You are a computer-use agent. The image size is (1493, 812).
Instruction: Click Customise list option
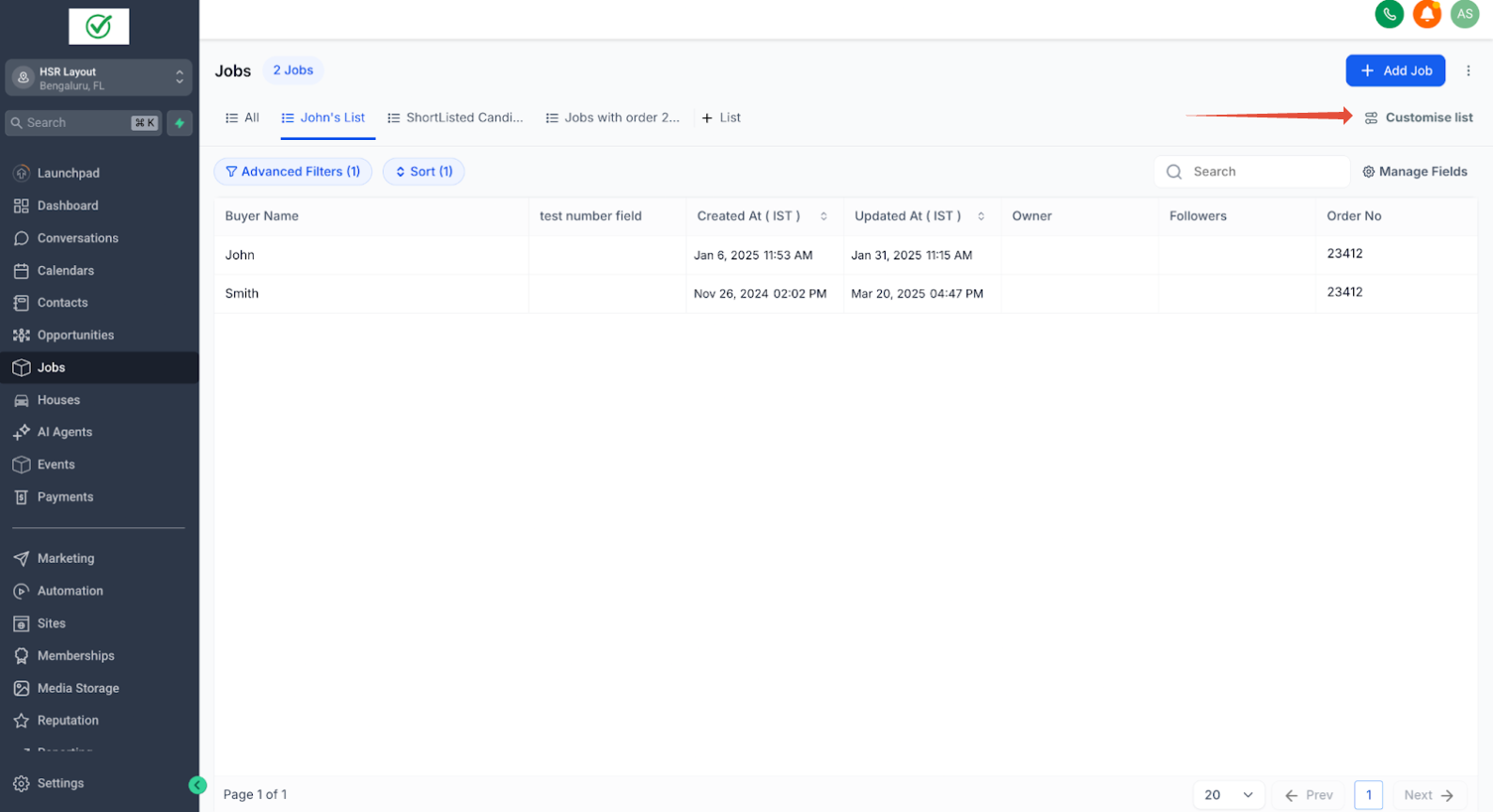pyautogui.click(x=1419, y=117)
